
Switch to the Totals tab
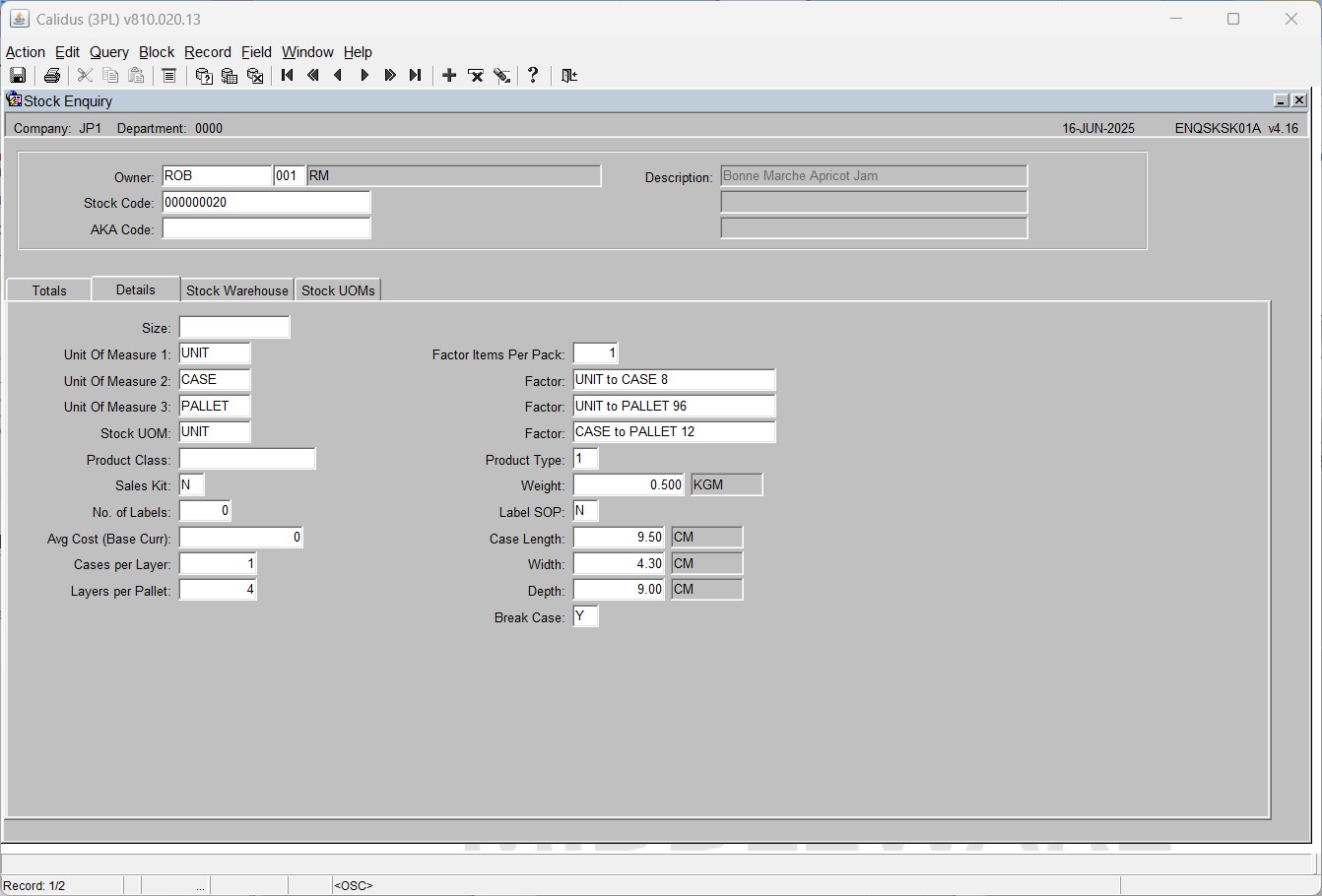[49, 290]
